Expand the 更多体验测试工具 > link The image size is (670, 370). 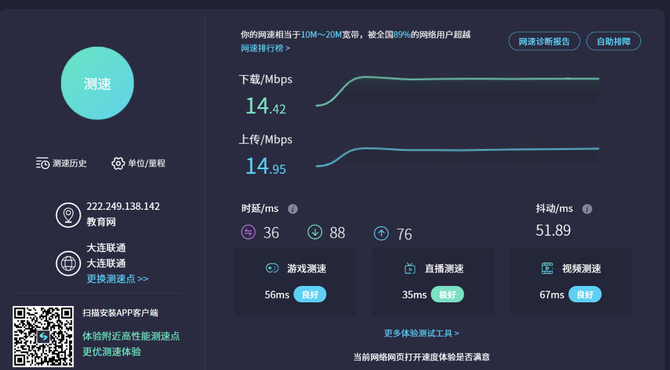[421, 333]
